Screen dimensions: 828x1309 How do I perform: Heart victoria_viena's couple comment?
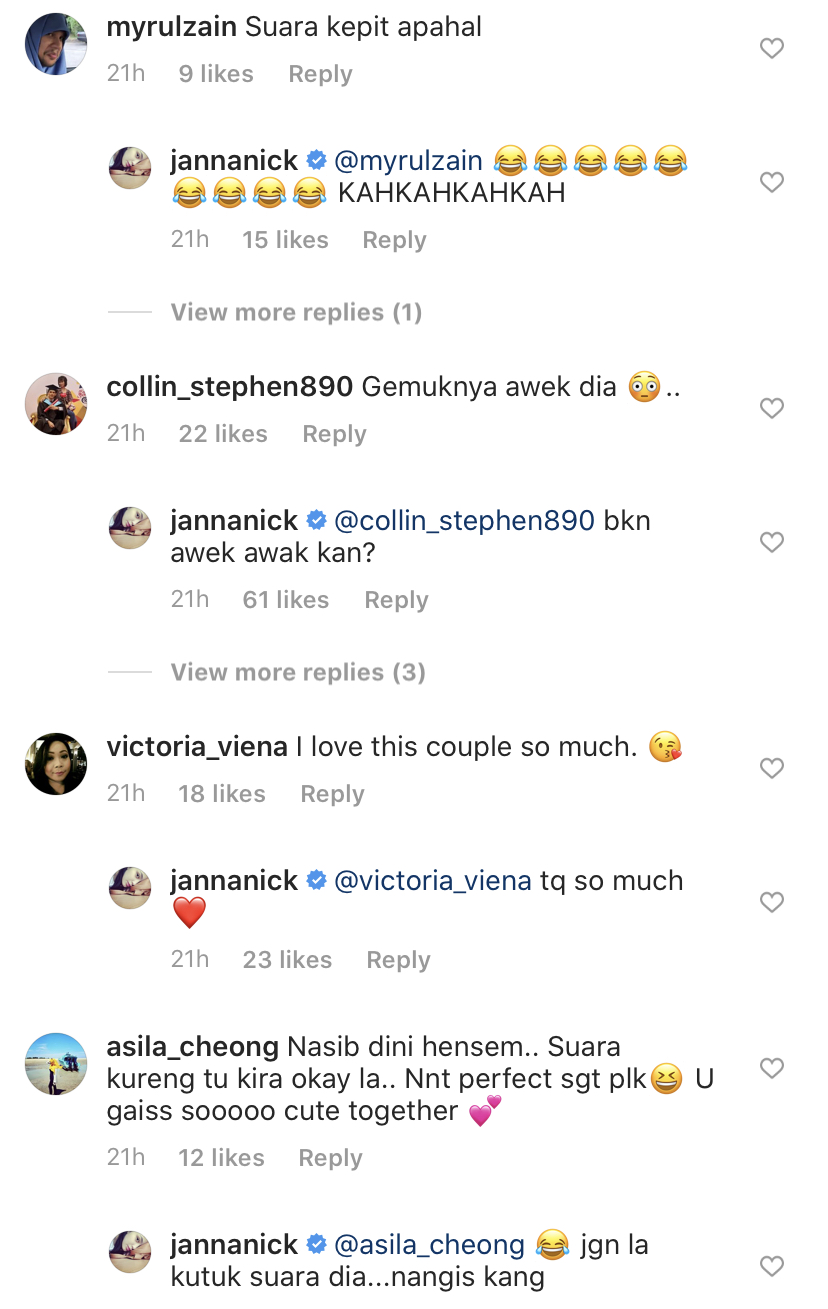tap(772, 768)
